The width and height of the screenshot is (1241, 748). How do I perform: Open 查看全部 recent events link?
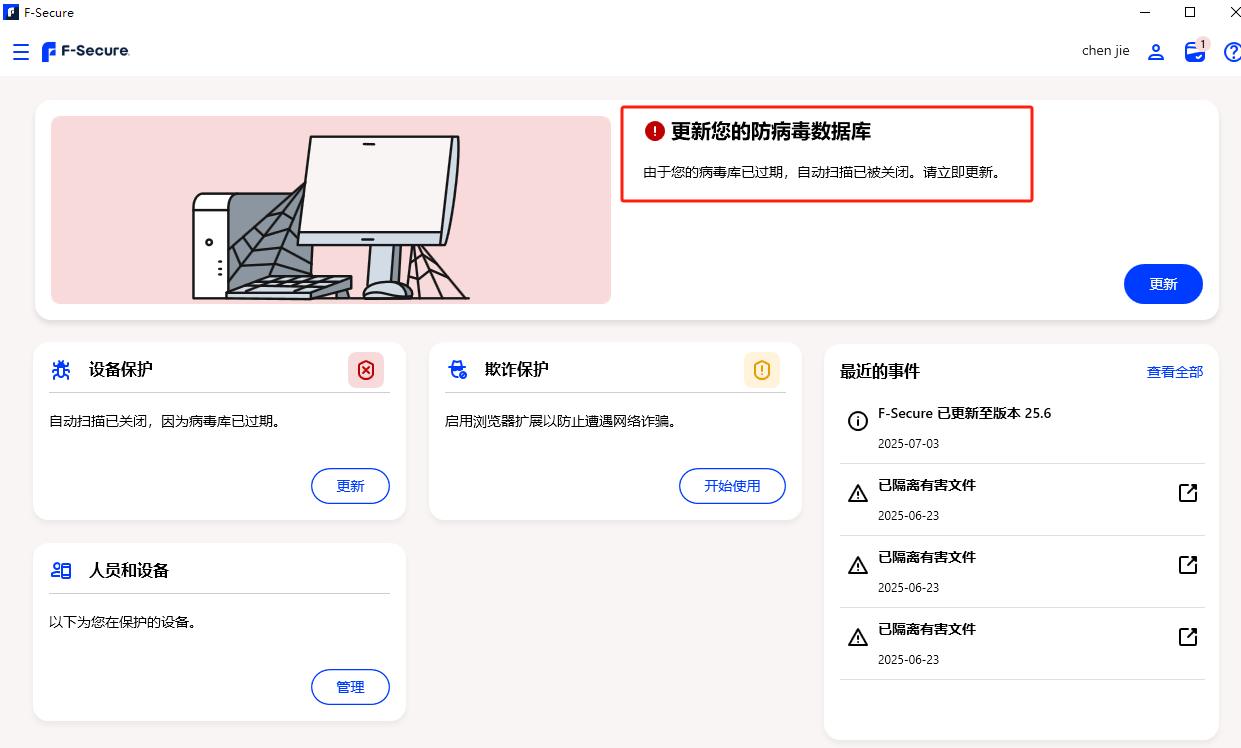tap(1175, 372)
